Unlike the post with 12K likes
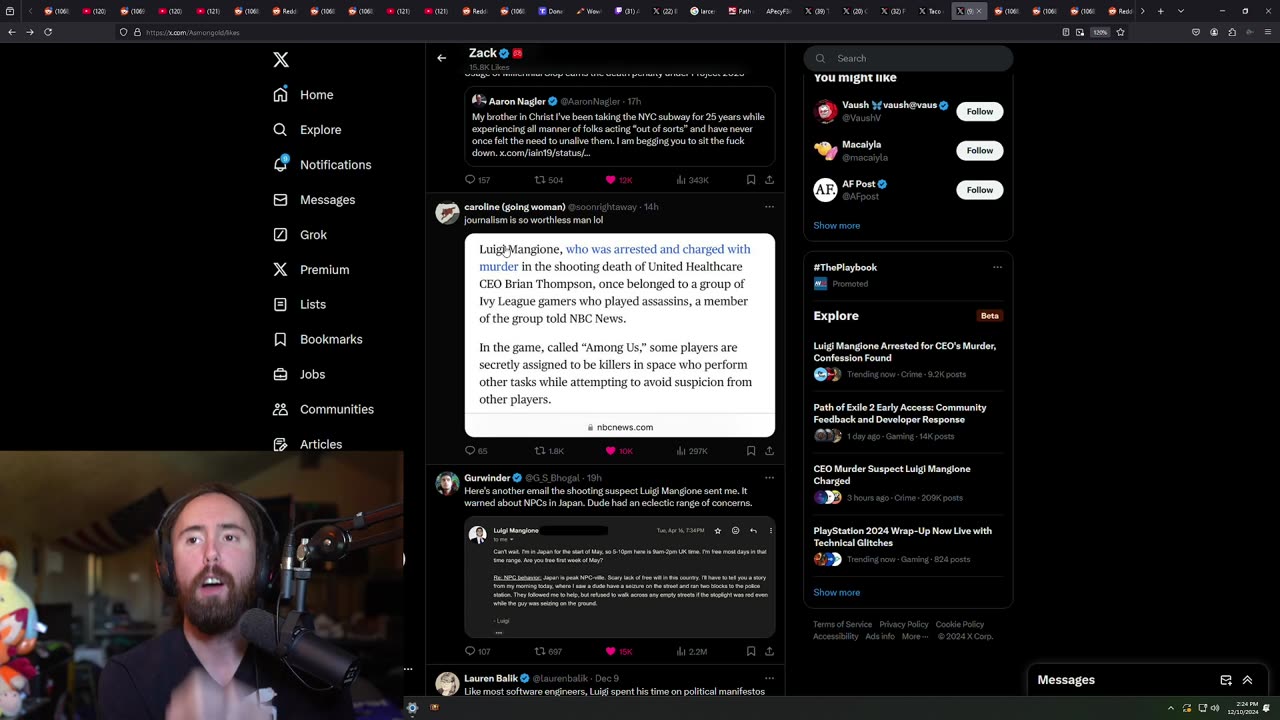The width and height of the screenshot is (1280, 720). coord(619,180)
